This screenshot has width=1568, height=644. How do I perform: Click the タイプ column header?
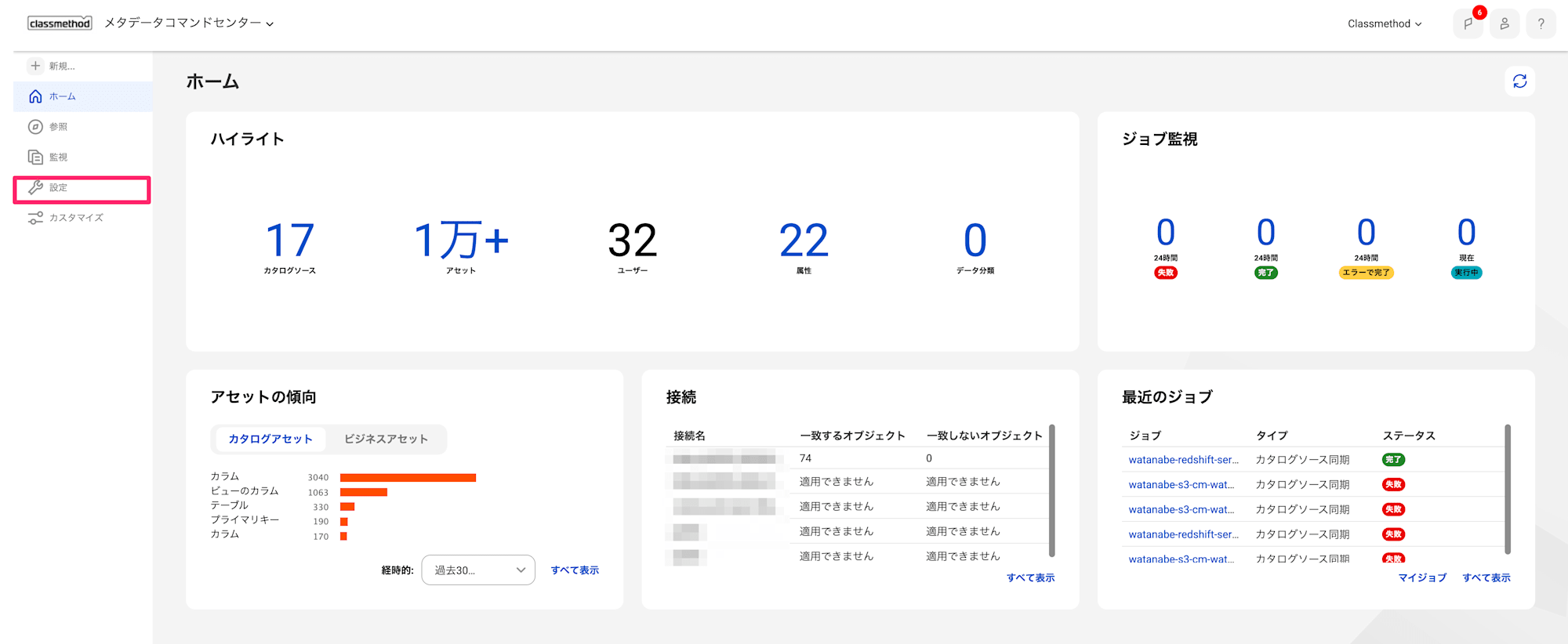pyautogui.click(x=1272, y=436)
